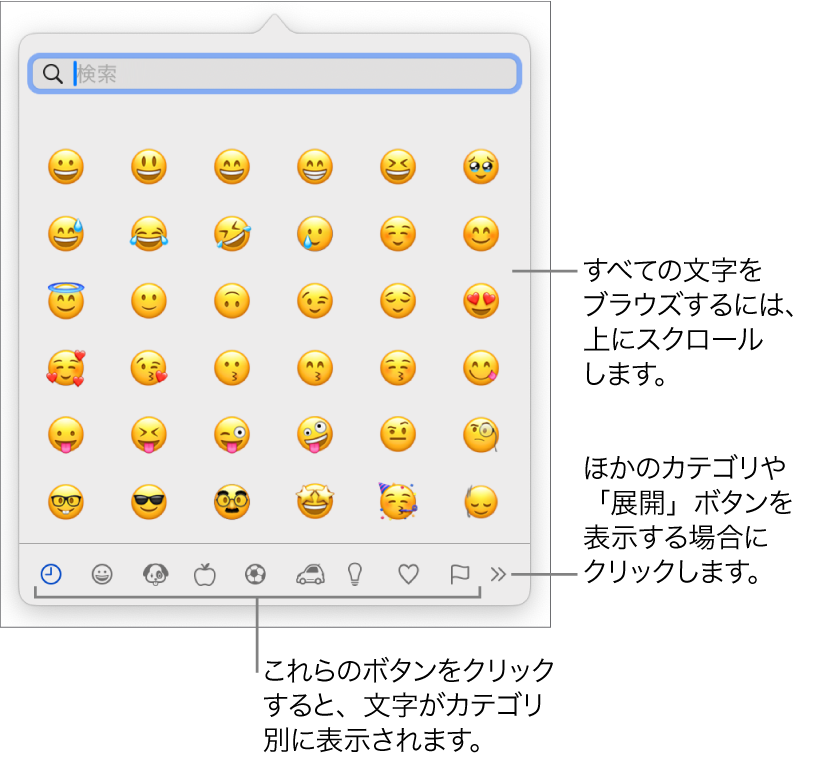Open the recently used category
Screen dimensions: 817x761
click(51, 575)
